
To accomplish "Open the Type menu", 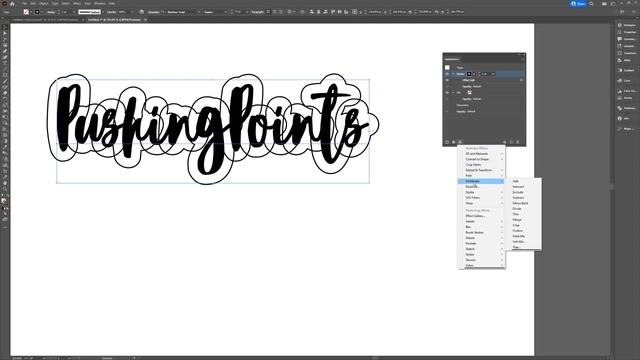I will (x=55, y=4).
